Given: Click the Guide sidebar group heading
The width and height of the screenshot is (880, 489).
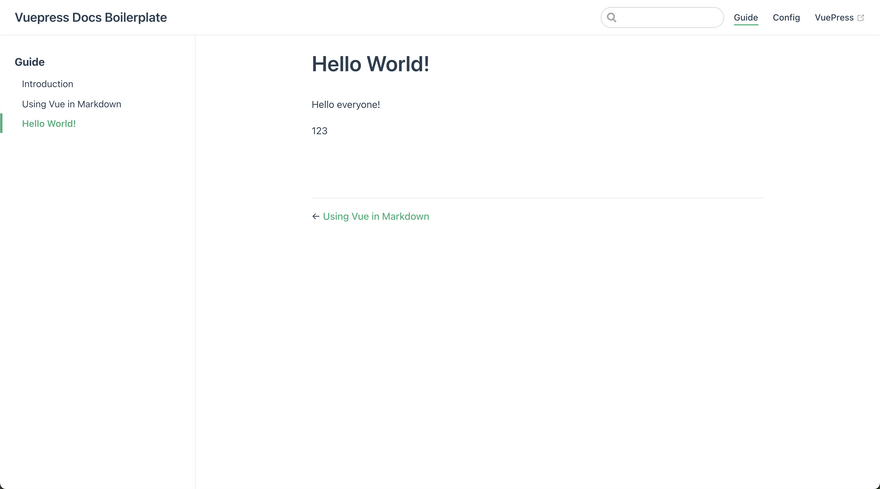Looking at the screenshot, I should tap(30, 62).
